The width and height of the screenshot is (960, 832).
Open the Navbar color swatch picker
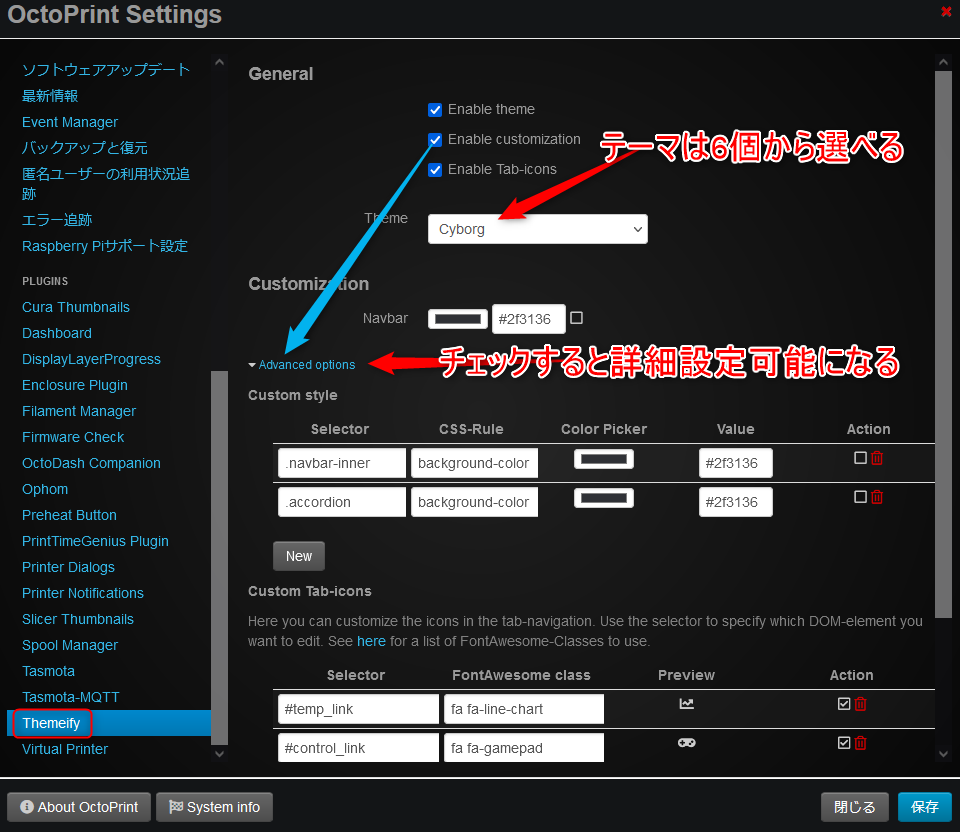(458, 318)
